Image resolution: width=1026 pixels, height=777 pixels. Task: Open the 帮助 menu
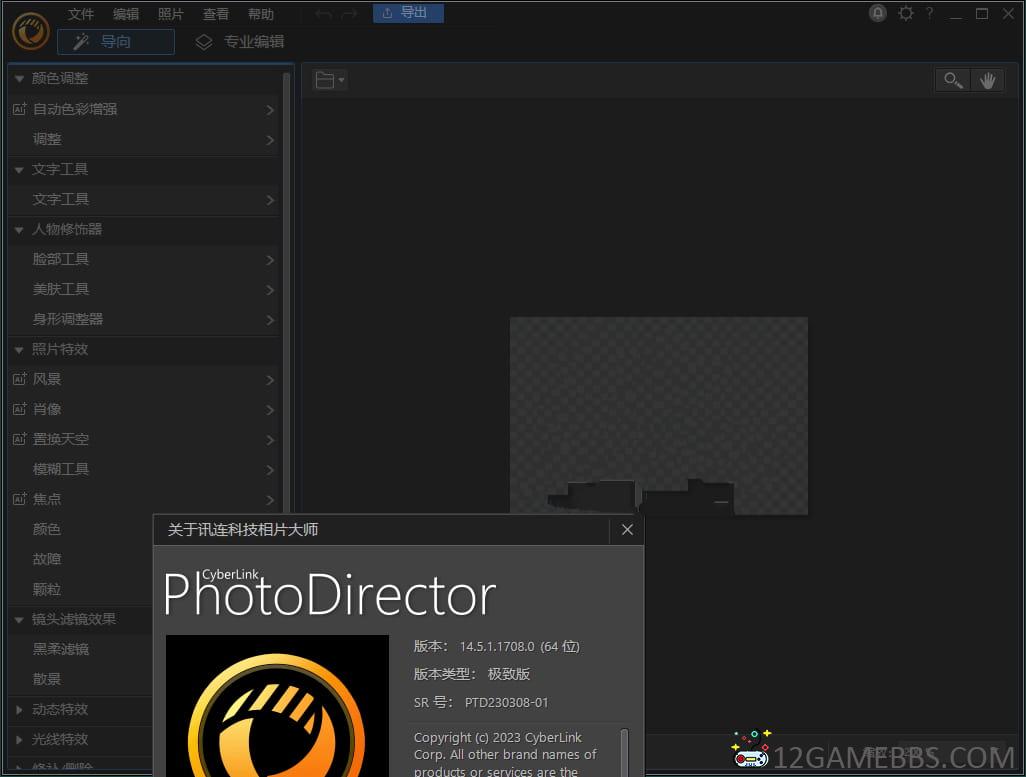261,14
